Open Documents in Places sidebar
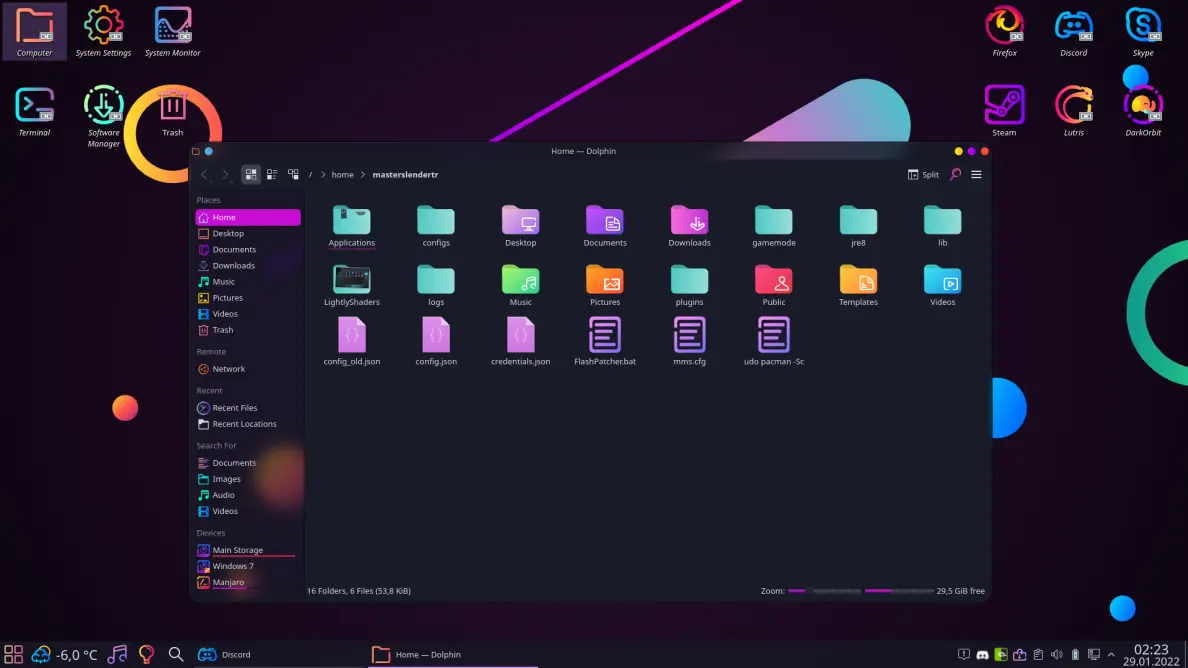This screenshot has height=668, width=1188. tap(248, 249)
